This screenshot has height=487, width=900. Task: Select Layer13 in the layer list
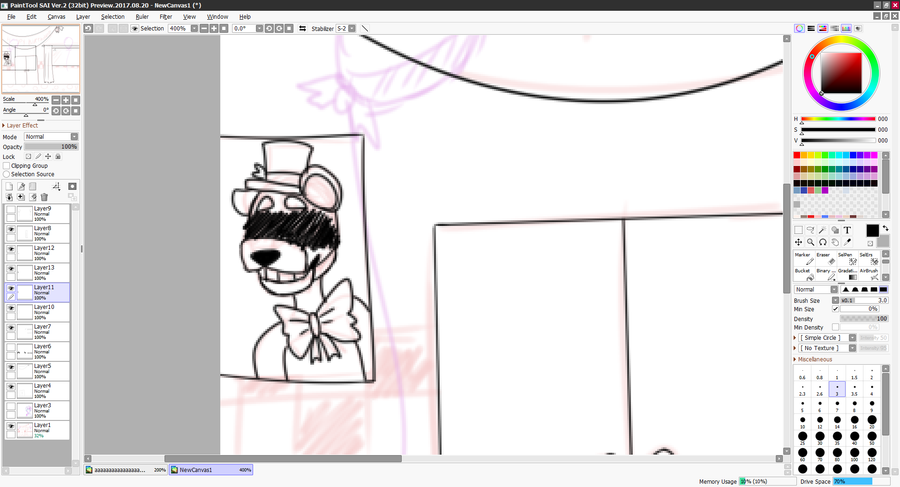pyautogui.click(x=37, y=273)
